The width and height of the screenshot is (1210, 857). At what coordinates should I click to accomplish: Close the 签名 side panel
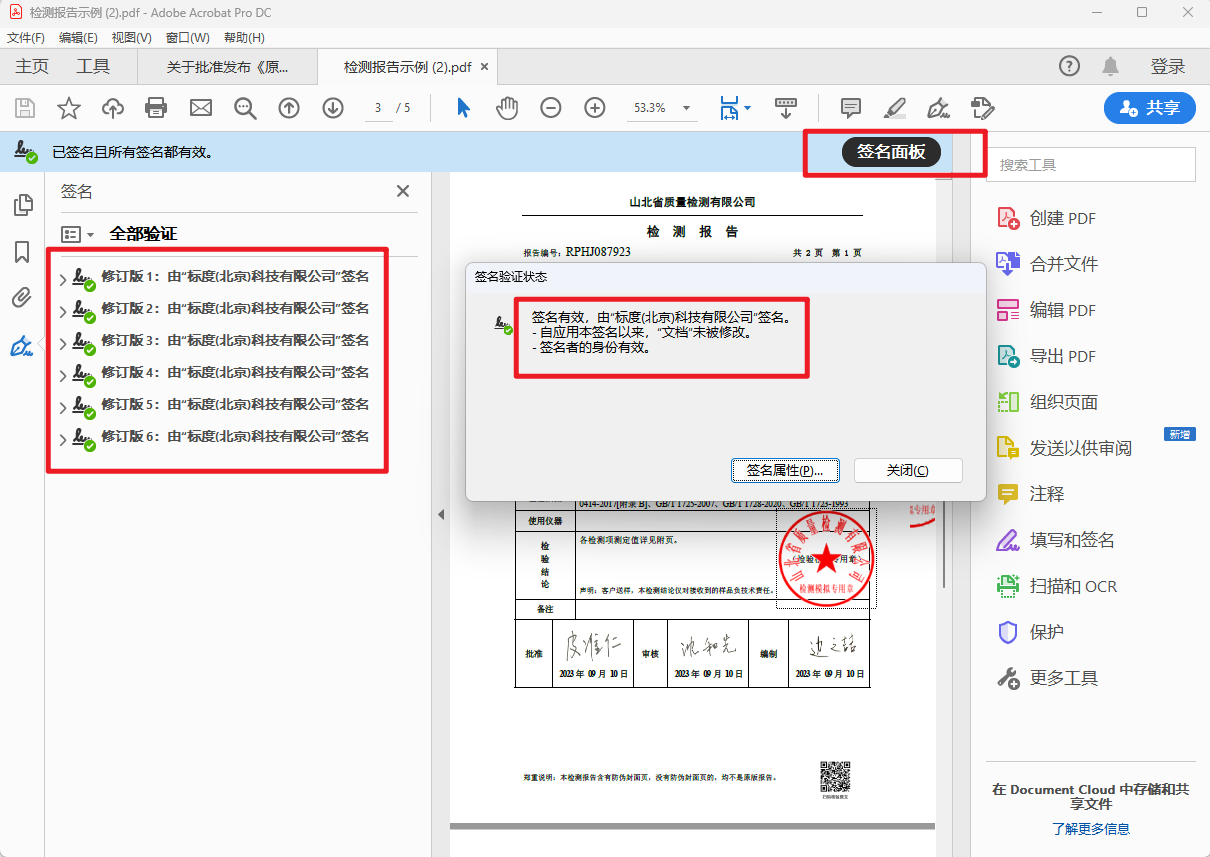tap(403, 191)
